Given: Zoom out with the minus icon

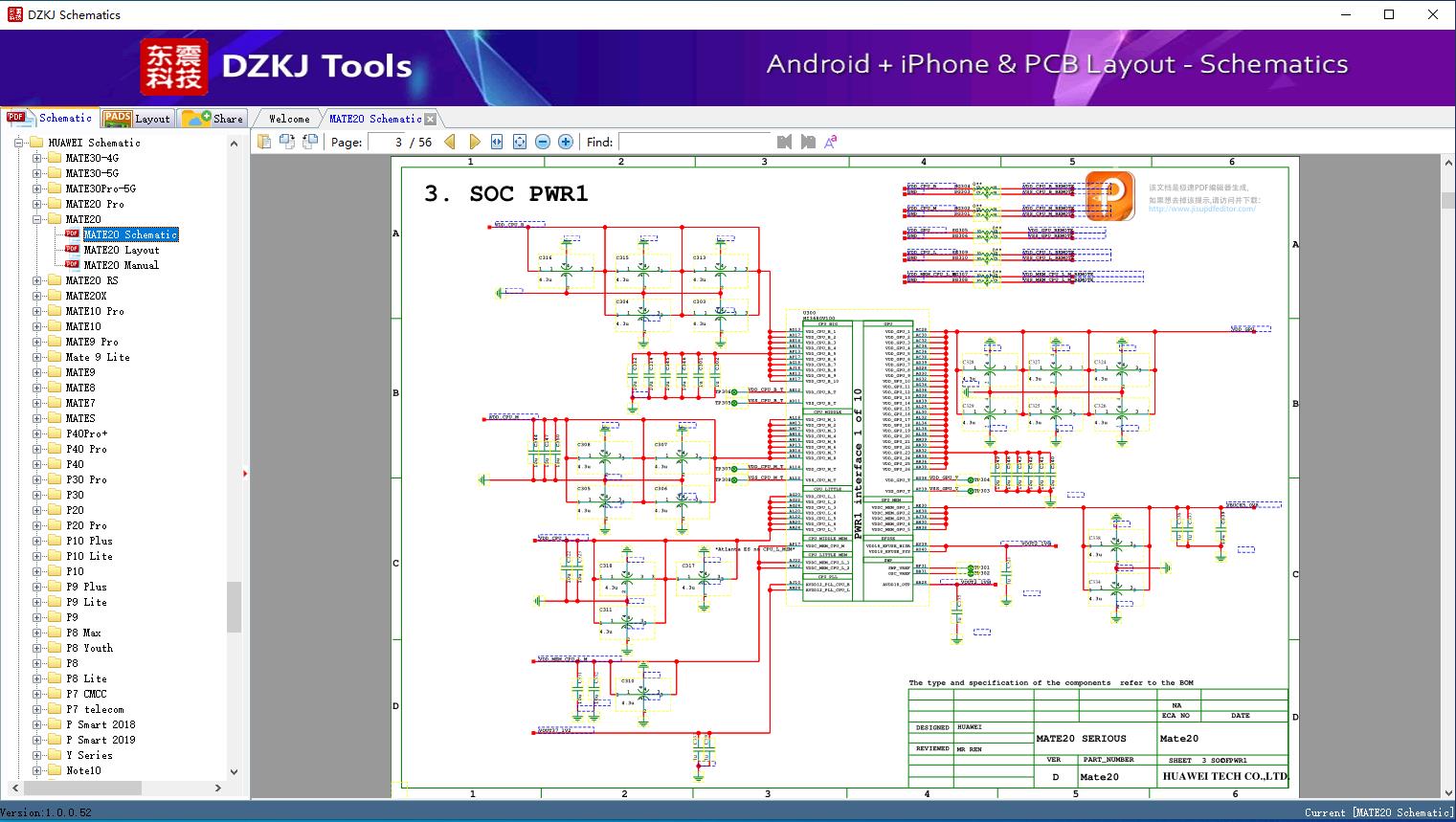Looking at the screenshot, I should coord(543,142).
